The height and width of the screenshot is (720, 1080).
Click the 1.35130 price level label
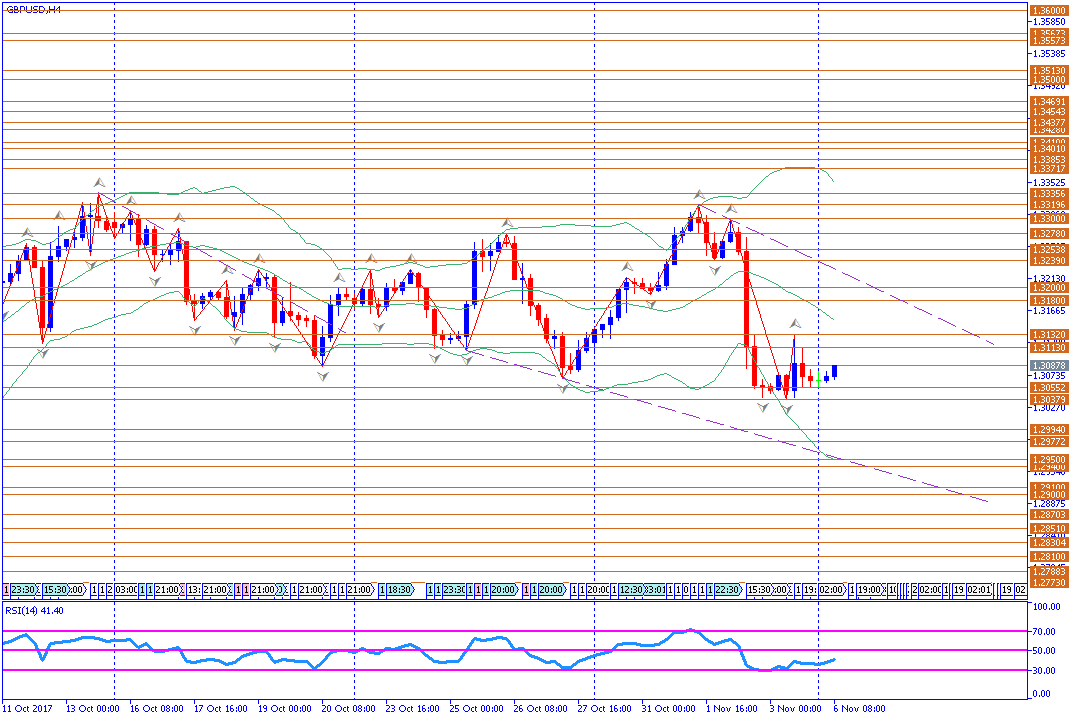coord(1048,71)
